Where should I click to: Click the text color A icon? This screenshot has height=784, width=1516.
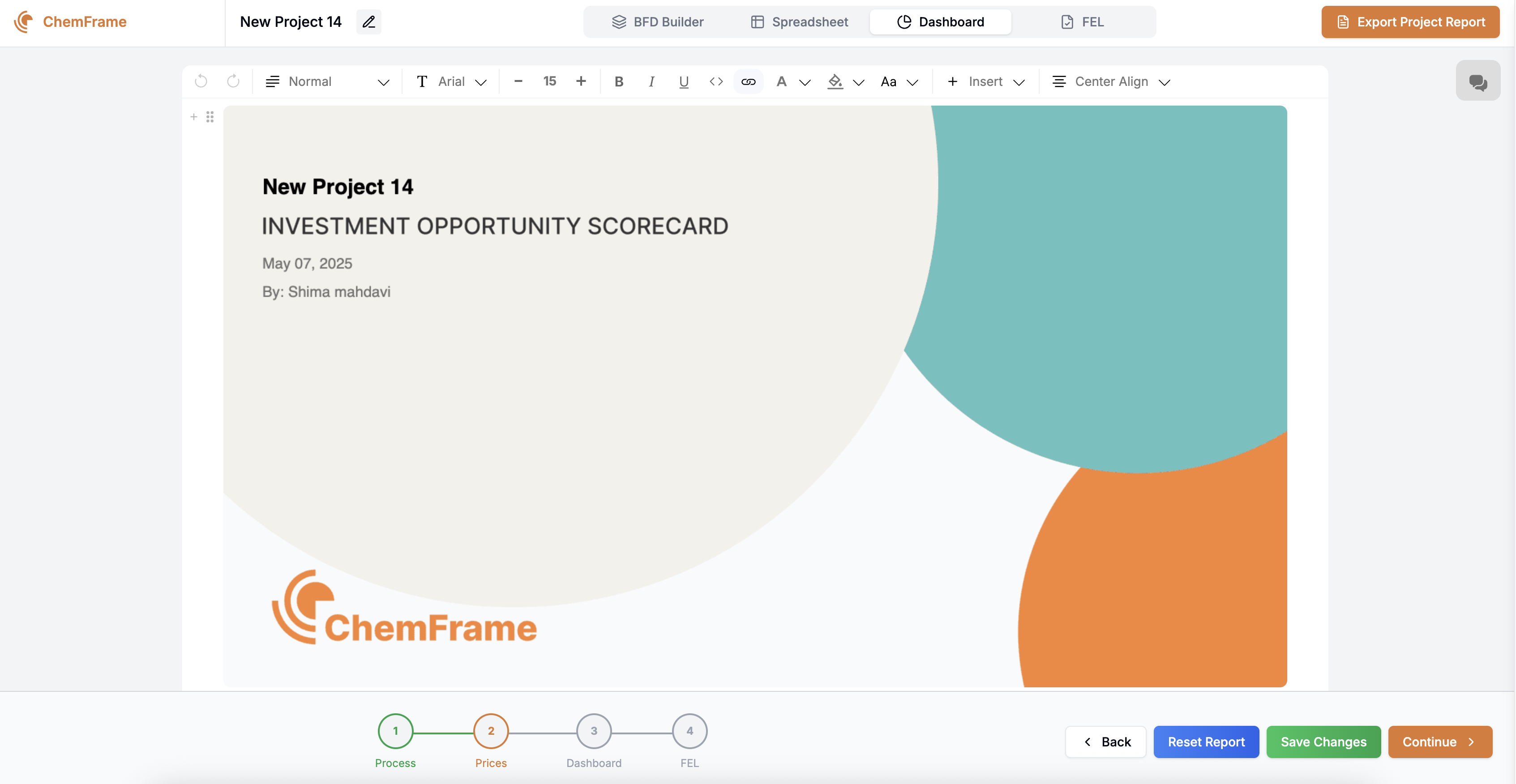pos(781,81)
